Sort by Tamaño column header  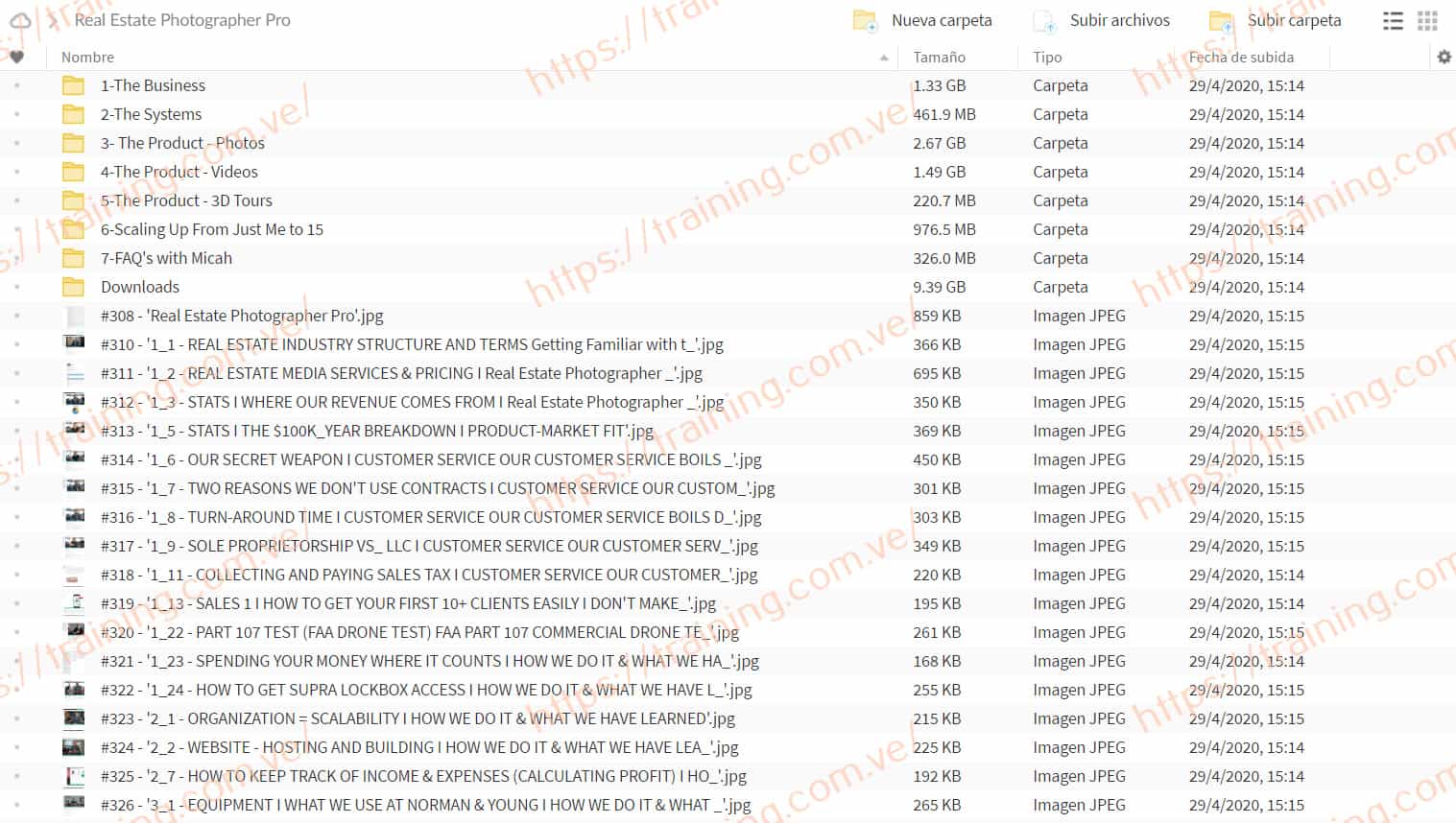pos(939,58)
